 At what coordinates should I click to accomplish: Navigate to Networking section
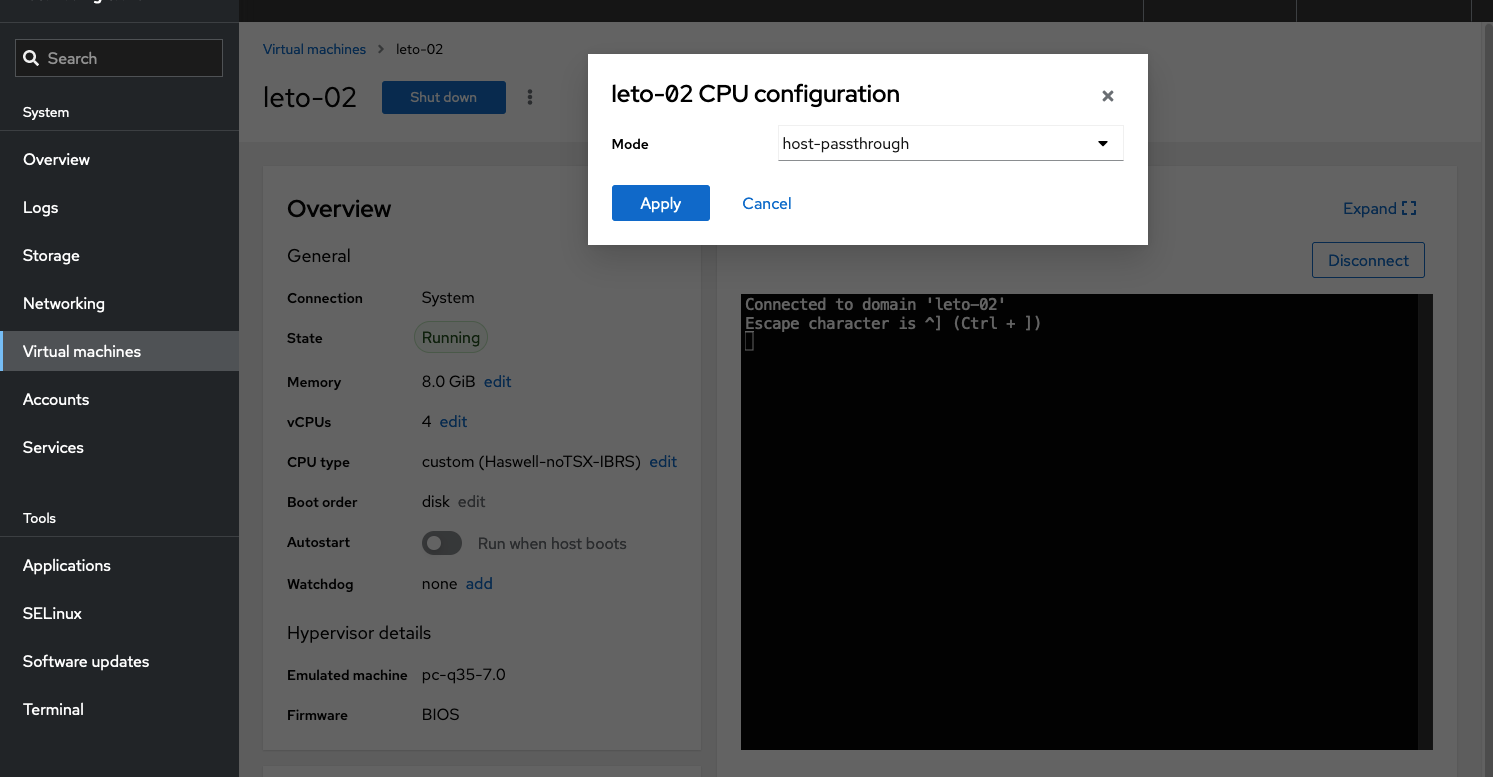coord(64,304)
